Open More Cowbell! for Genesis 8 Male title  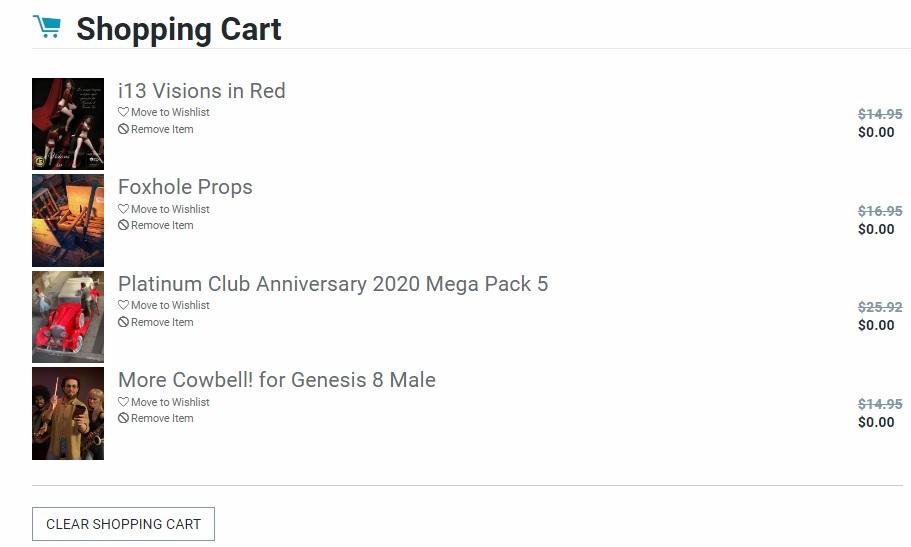276,380
